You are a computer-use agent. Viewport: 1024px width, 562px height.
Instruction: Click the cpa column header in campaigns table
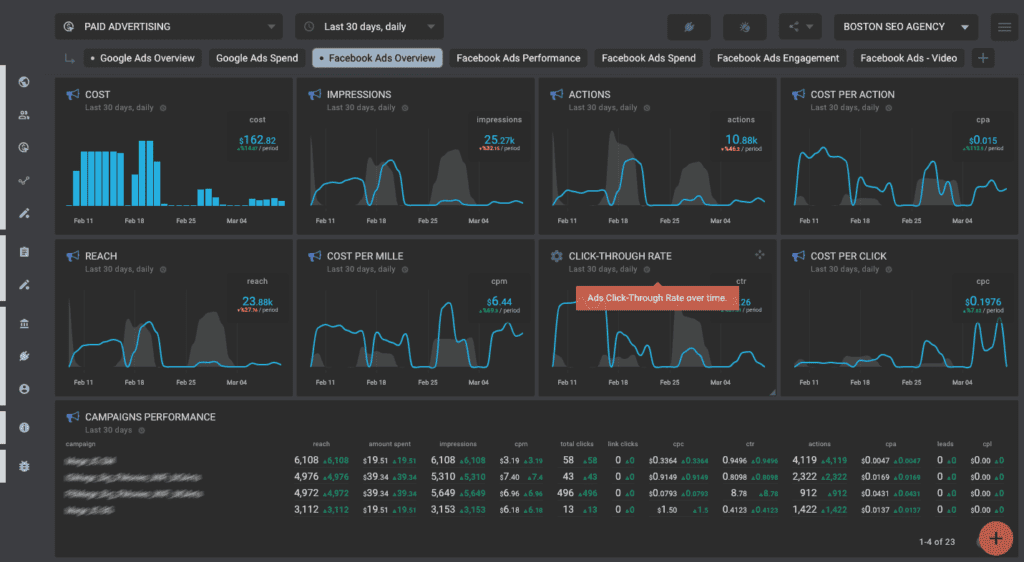(x=891, y=444)
